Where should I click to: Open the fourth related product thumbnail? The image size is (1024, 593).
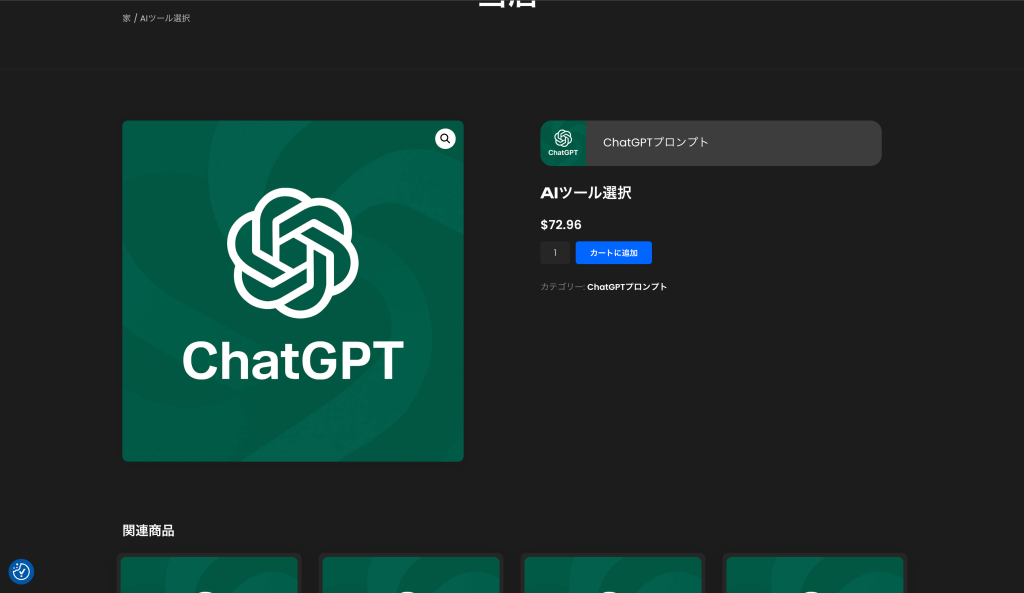(x=815, y=575)
